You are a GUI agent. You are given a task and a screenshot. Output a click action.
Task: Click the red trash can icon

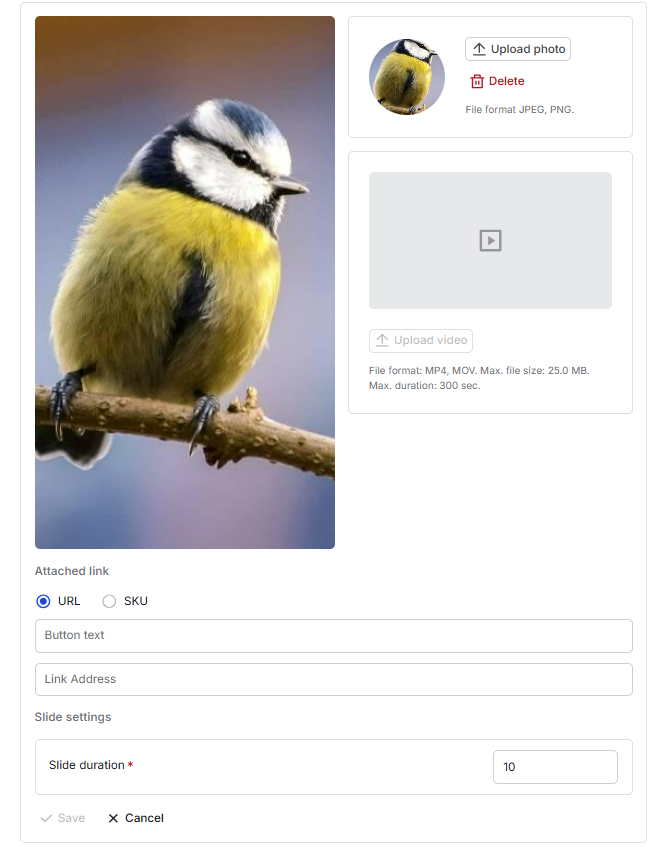477,81
